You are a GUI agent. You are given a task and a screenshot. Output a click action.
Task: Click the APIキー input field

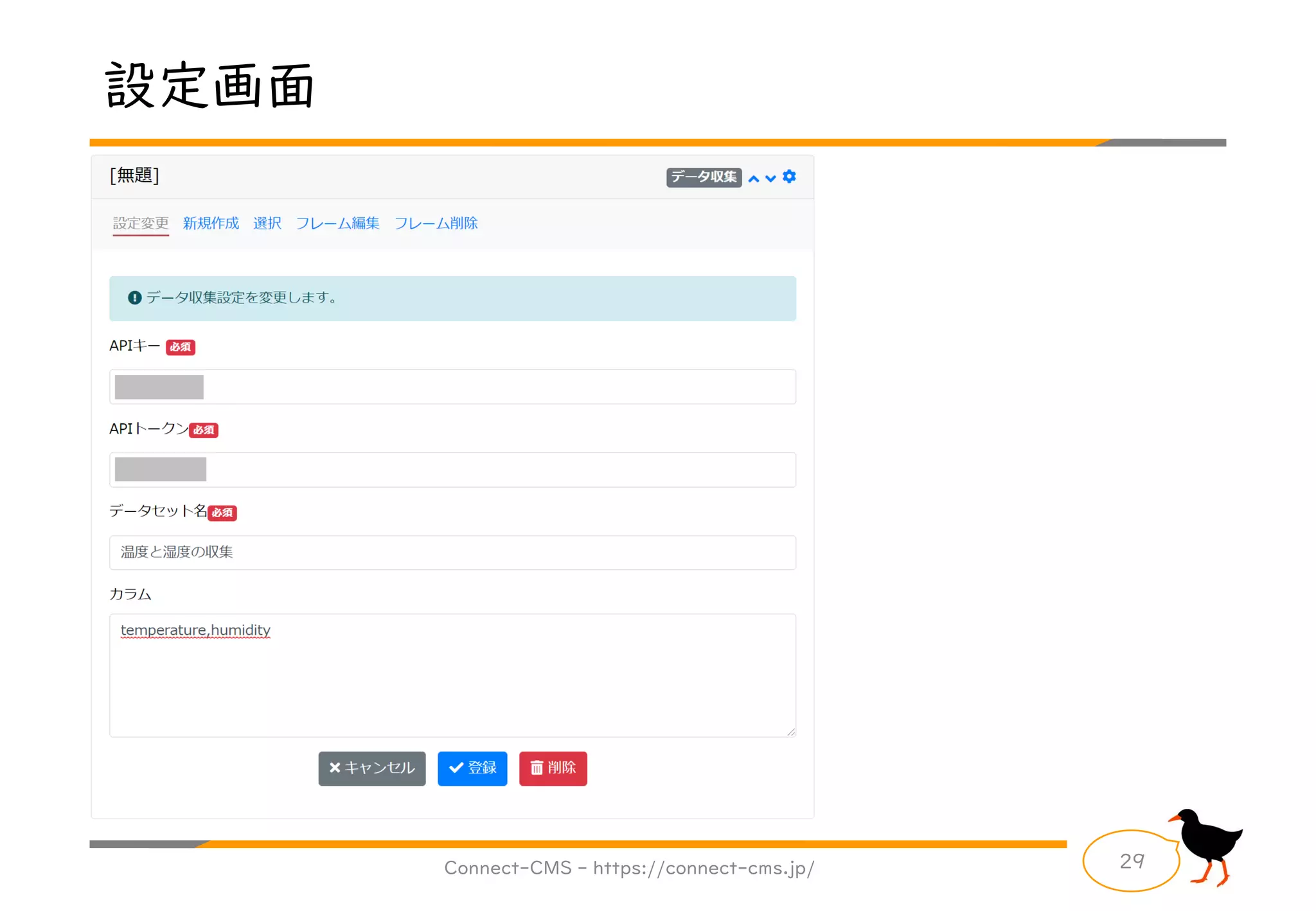(x=452, y=387)
